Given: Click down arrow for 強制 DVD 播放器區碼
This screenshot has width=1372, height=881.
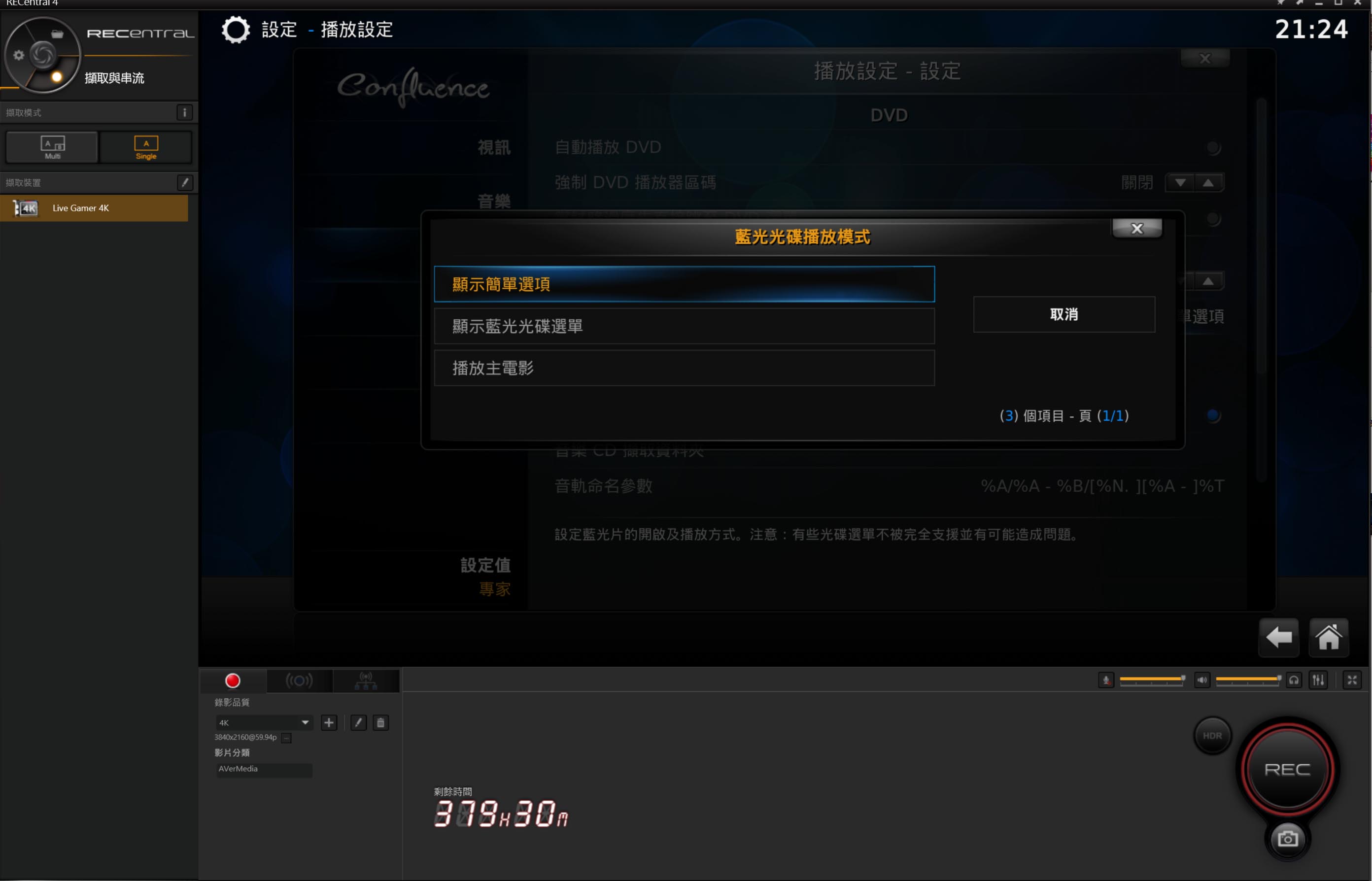Looking at the screenshot, I should (1180, 183).
